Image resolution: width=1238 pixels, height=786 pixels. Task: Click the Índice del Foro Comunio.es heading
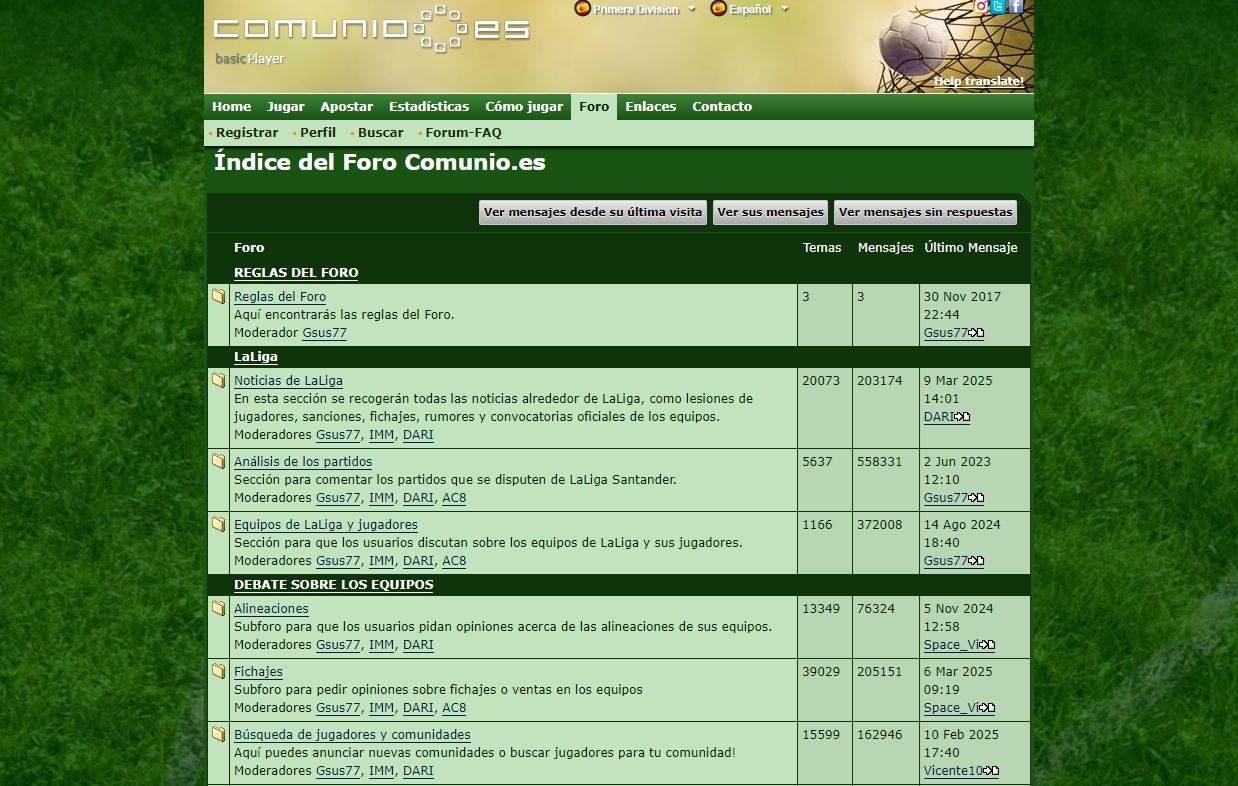(x=380, y=163)
